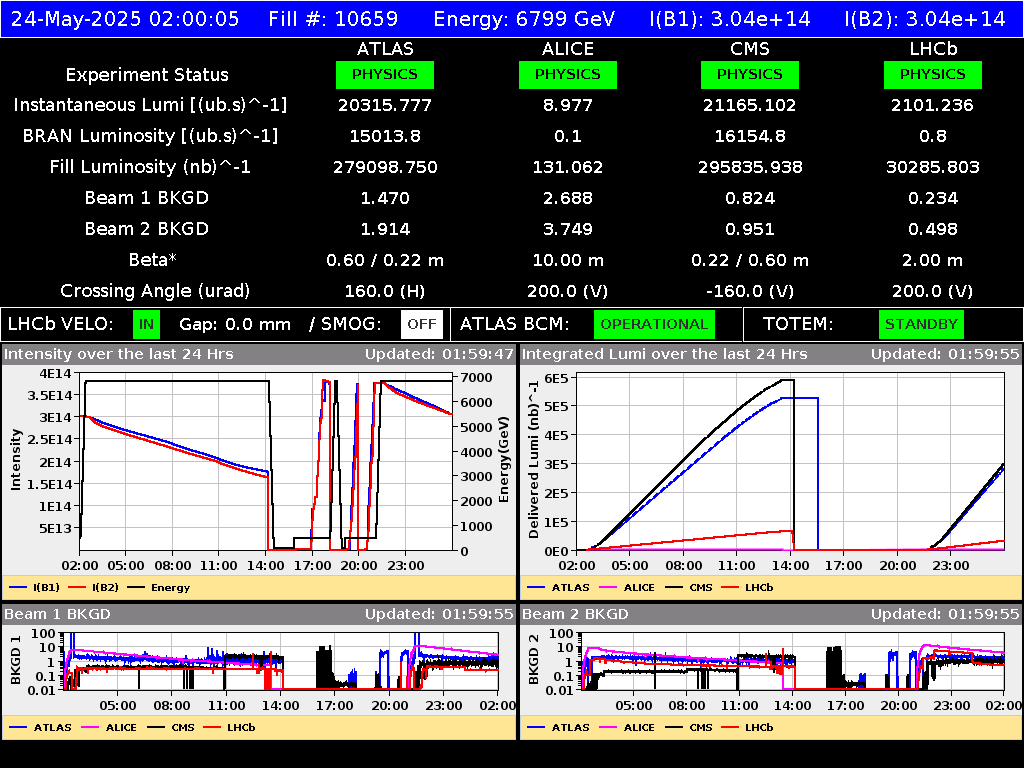Click the ALICE column header

pos(568,49)
